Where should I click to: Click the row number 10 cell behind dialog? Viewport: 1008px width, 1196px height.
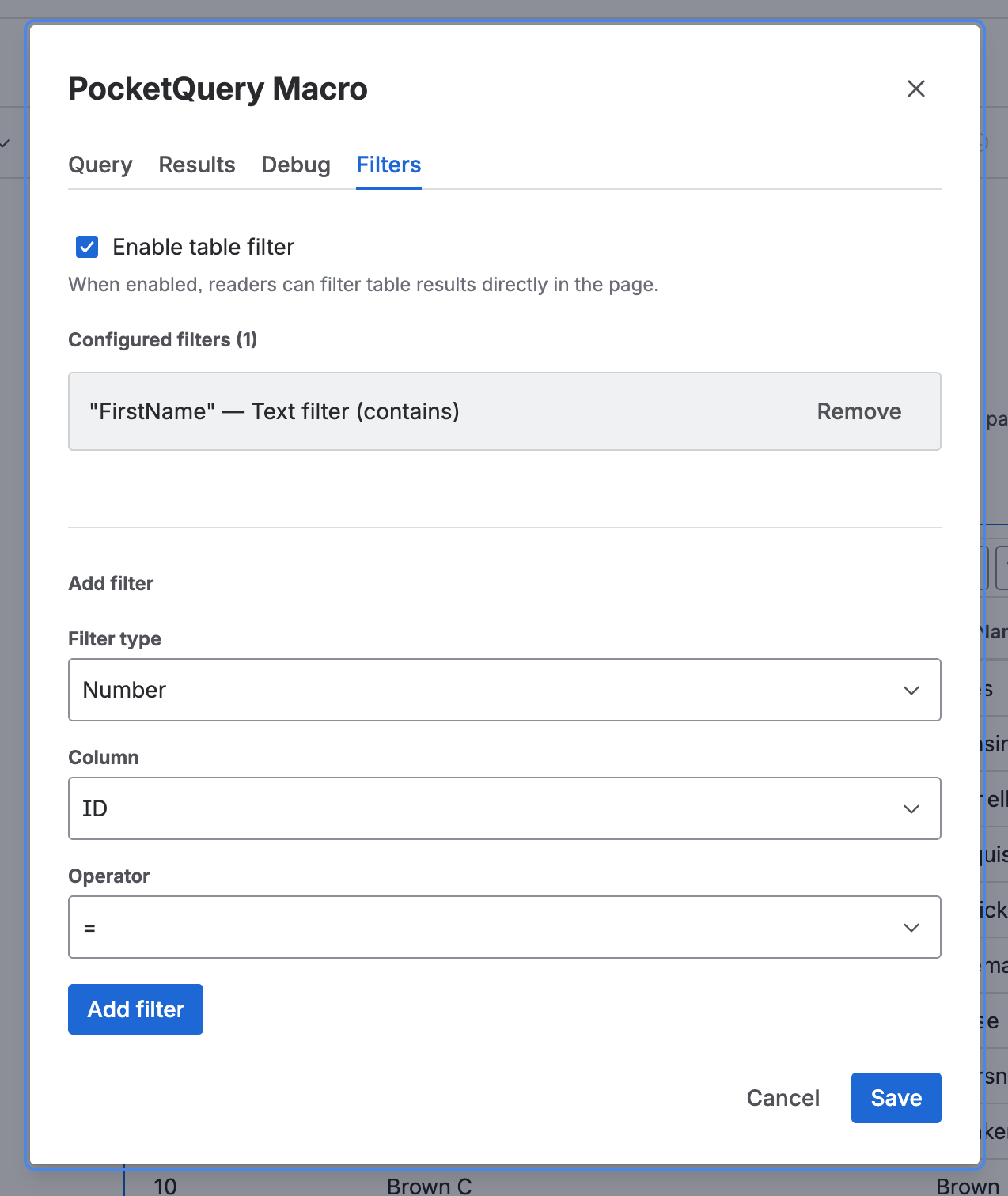165,1186
